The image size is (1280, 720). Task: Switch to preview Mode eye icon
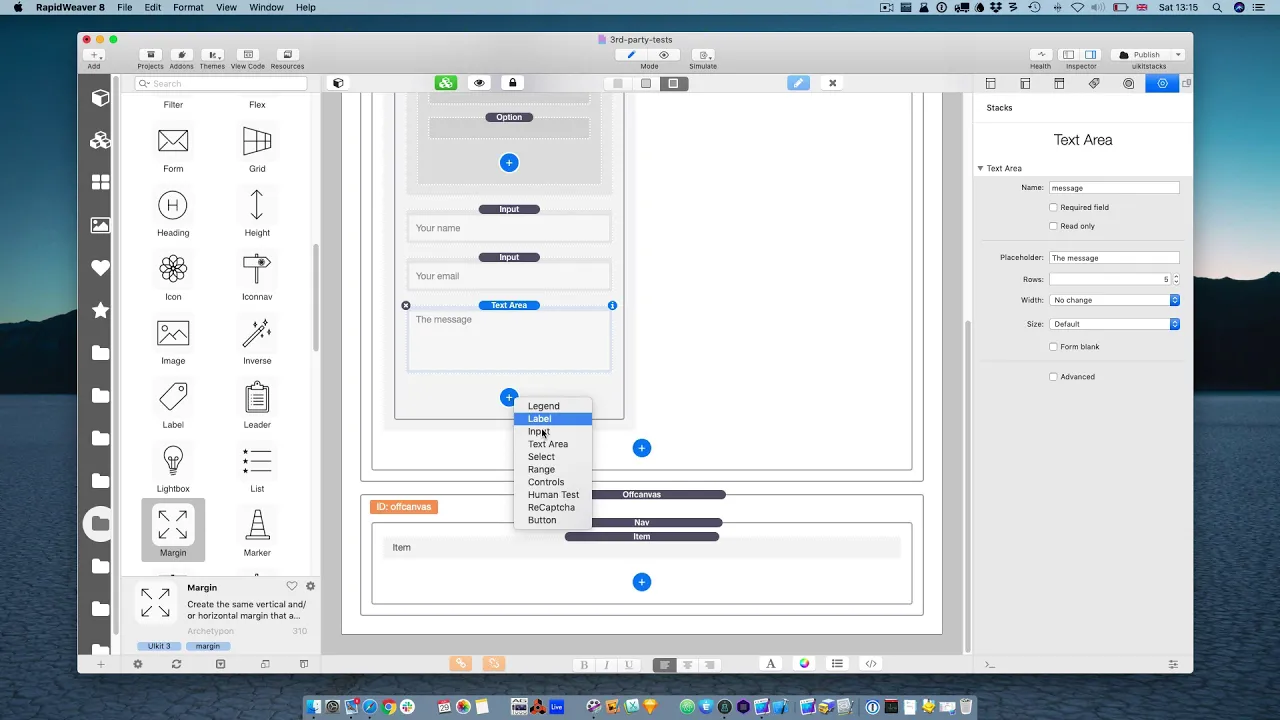tap(663, 55)
